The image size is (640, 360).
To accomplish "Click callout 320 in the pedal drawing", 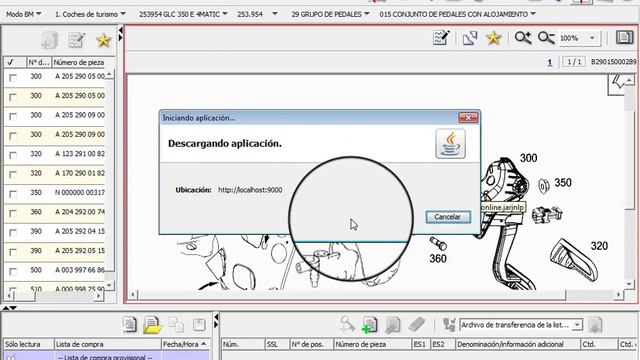I will tap(599, 246).
